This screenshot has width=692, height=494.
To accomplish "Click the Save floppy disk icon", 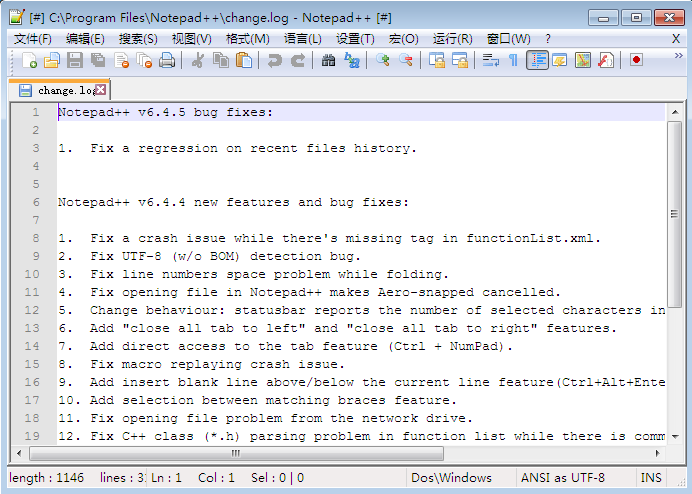I will tap(75, 60).
